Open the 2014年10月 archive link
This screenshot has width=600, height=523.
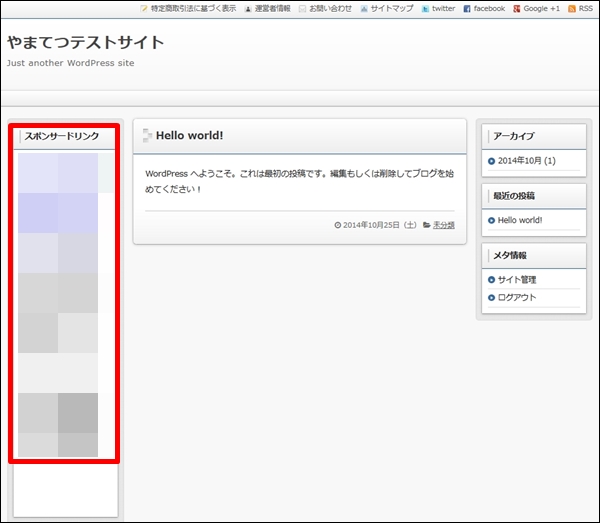click(527, 161)
